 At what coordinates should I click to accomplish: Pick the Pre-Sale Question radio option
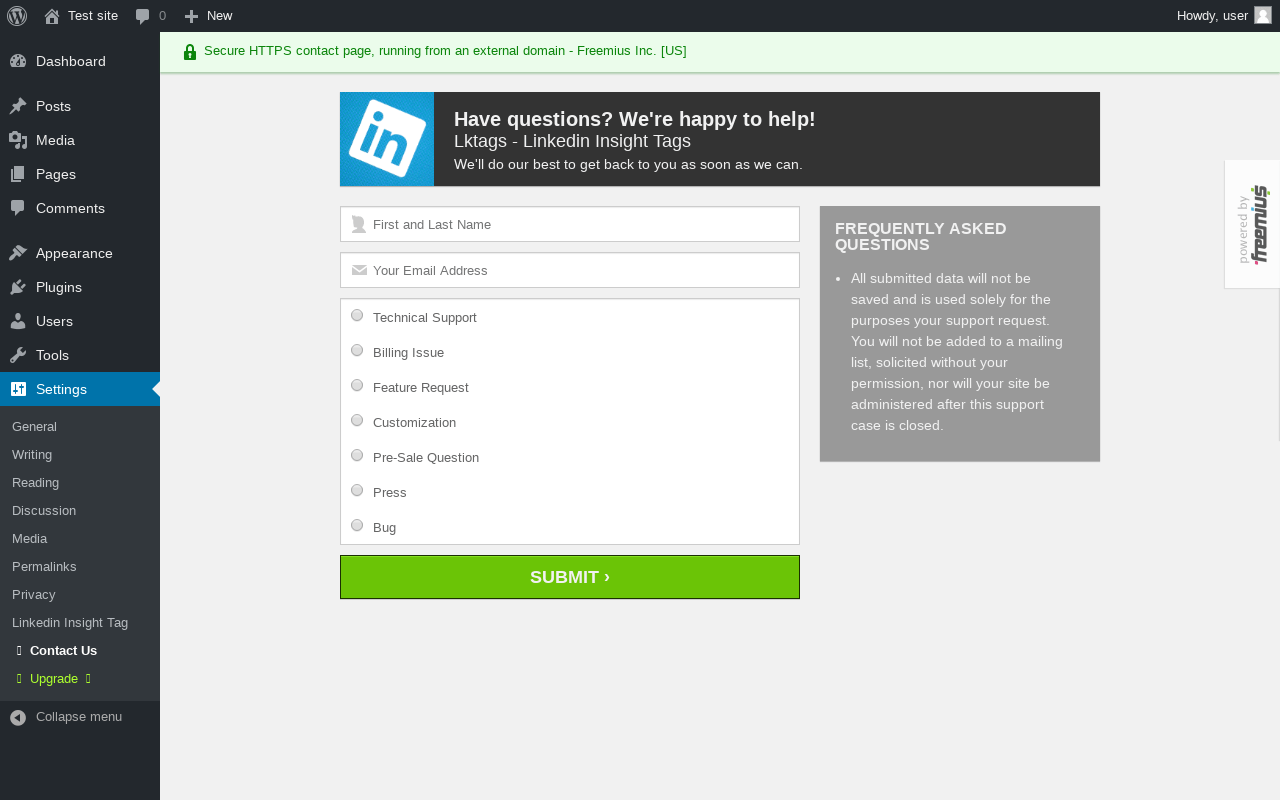[357, 455]
